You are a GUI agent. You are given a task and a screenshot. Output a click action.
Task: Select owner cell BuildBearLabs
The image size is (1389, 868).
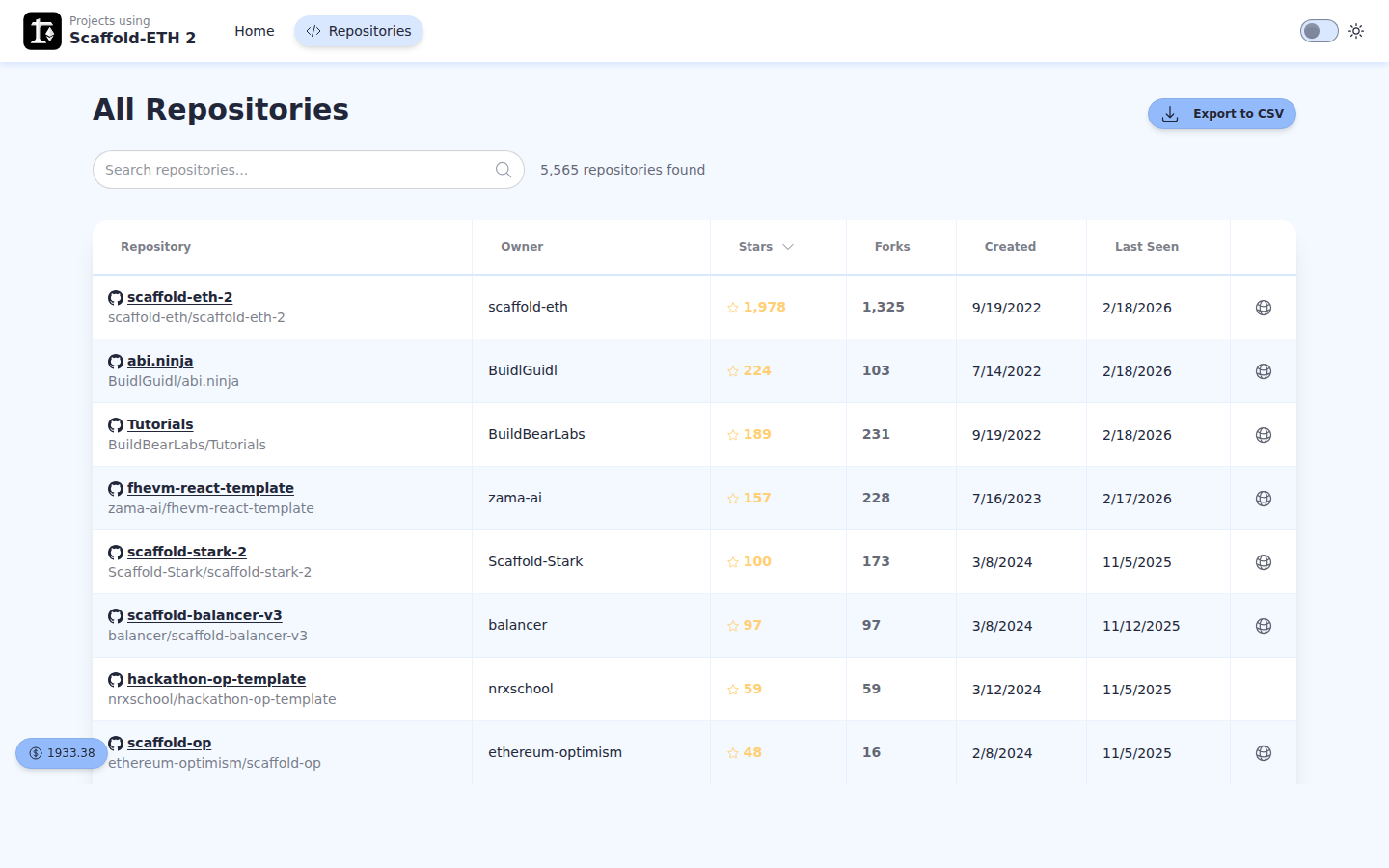[536, 434]
